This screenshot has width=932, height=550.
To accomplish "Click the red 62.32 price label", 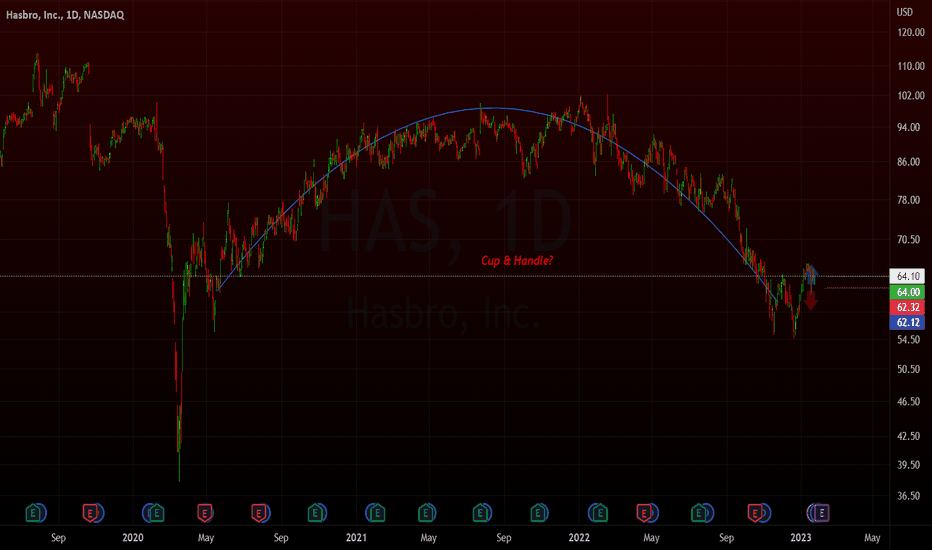I will (907, 307).
